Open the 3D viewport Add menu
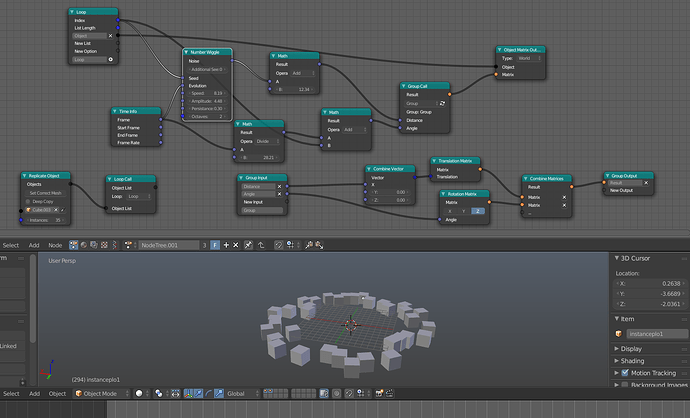 34,393
